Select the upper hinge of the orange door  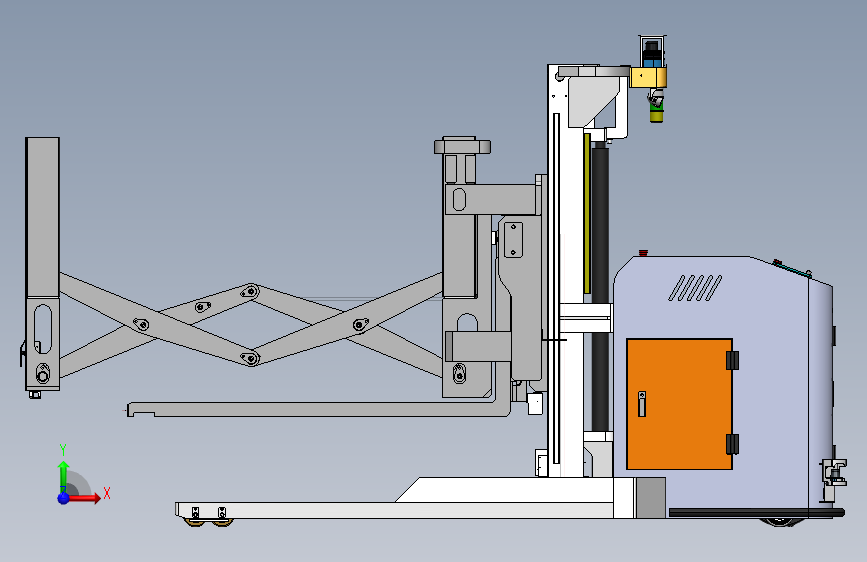[732, 360]
